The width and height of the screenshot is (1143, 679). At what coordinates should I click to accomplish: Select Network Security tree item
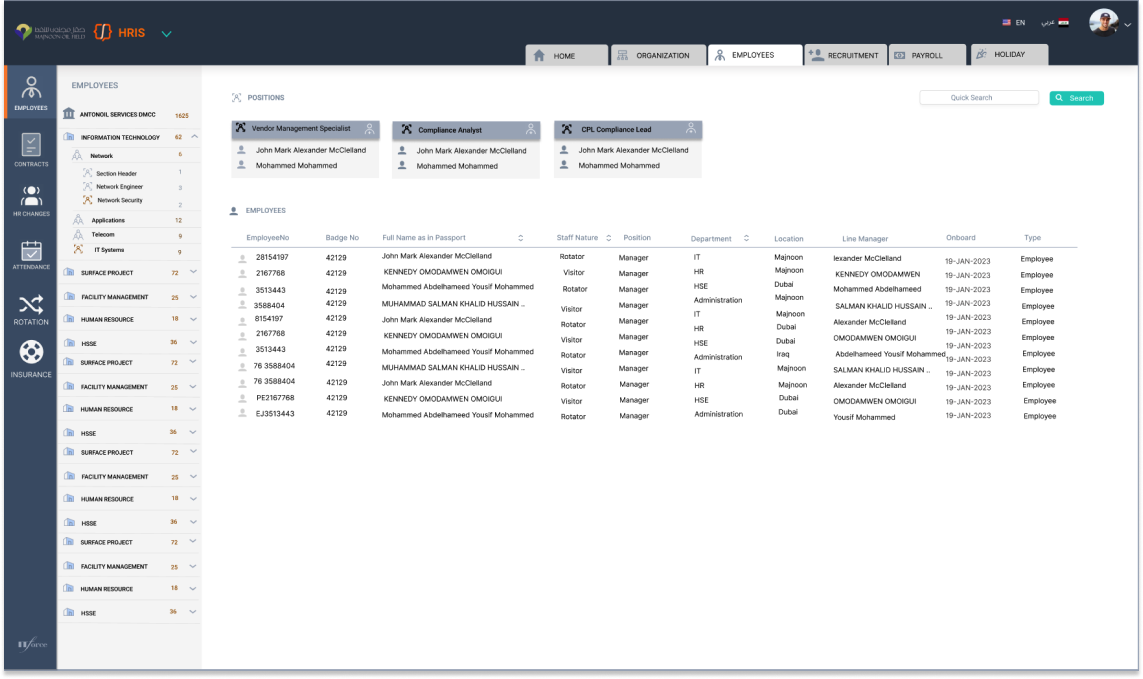click(119, 200)
